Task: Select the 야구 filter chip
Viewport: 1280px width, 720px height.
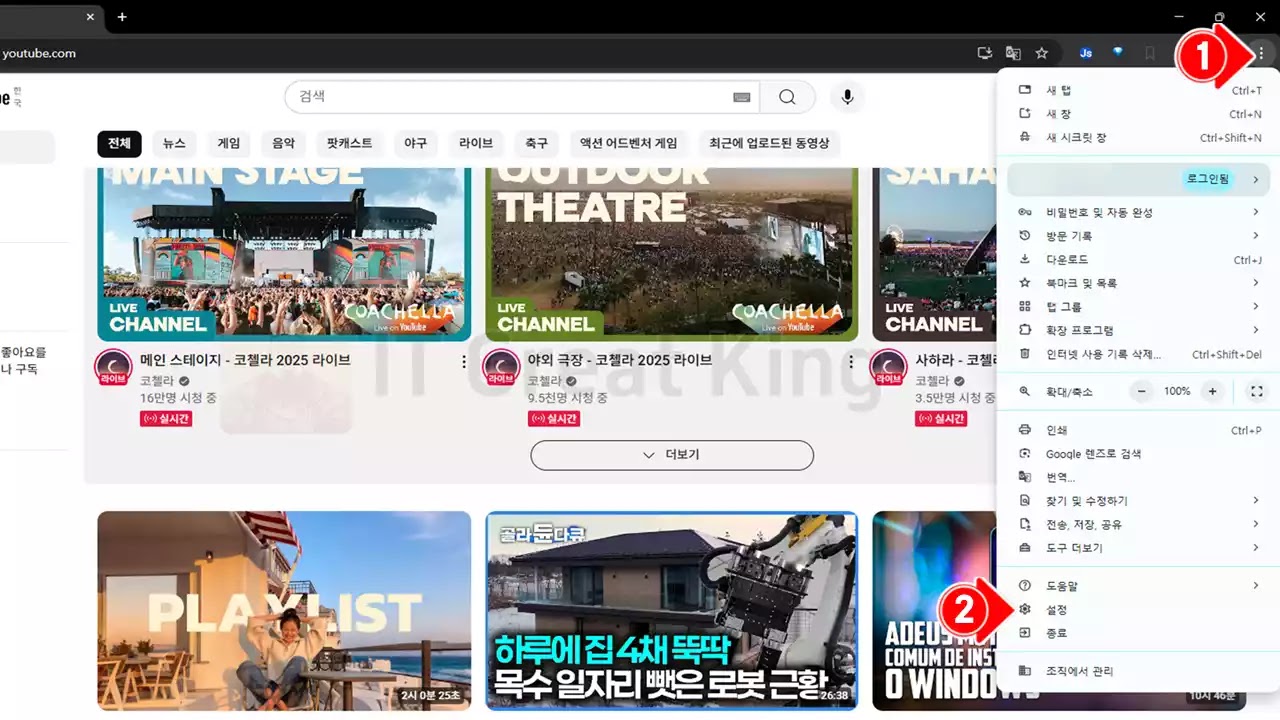Action: click(415, 143)
